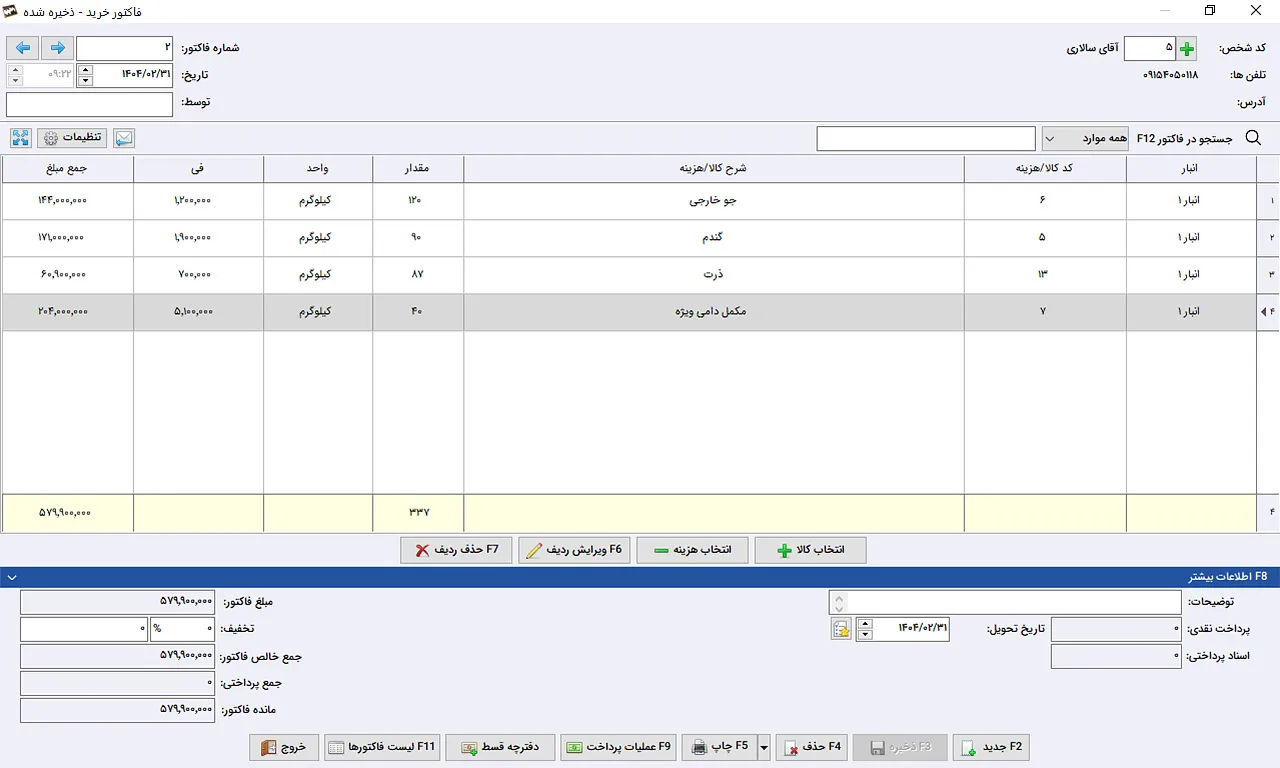Click the invoice search text field

pyautogui.click(x=926, y=138)
